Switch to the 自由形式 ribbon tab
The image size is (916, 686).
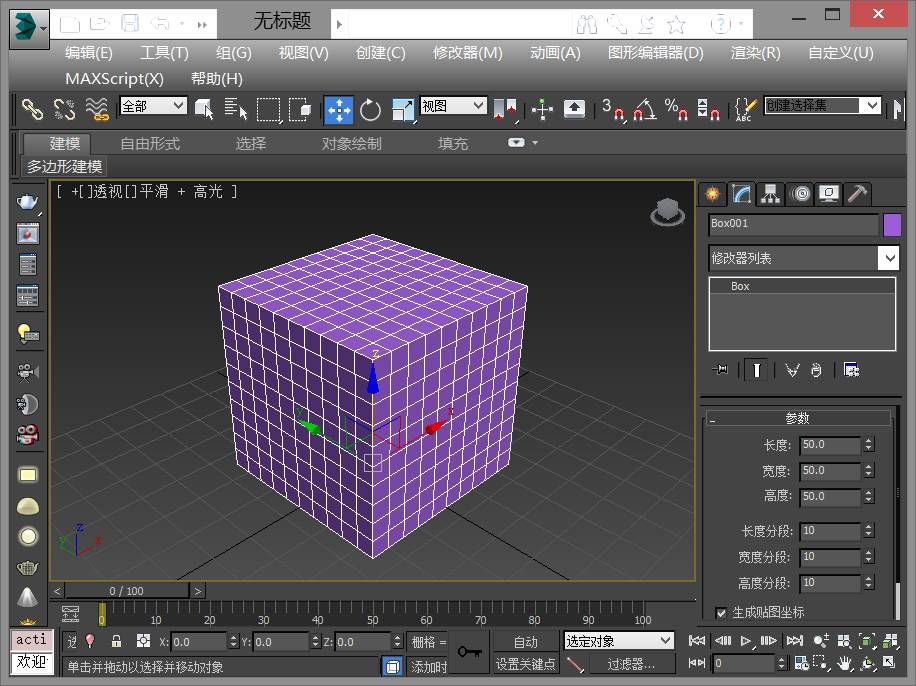pos(150,144)
